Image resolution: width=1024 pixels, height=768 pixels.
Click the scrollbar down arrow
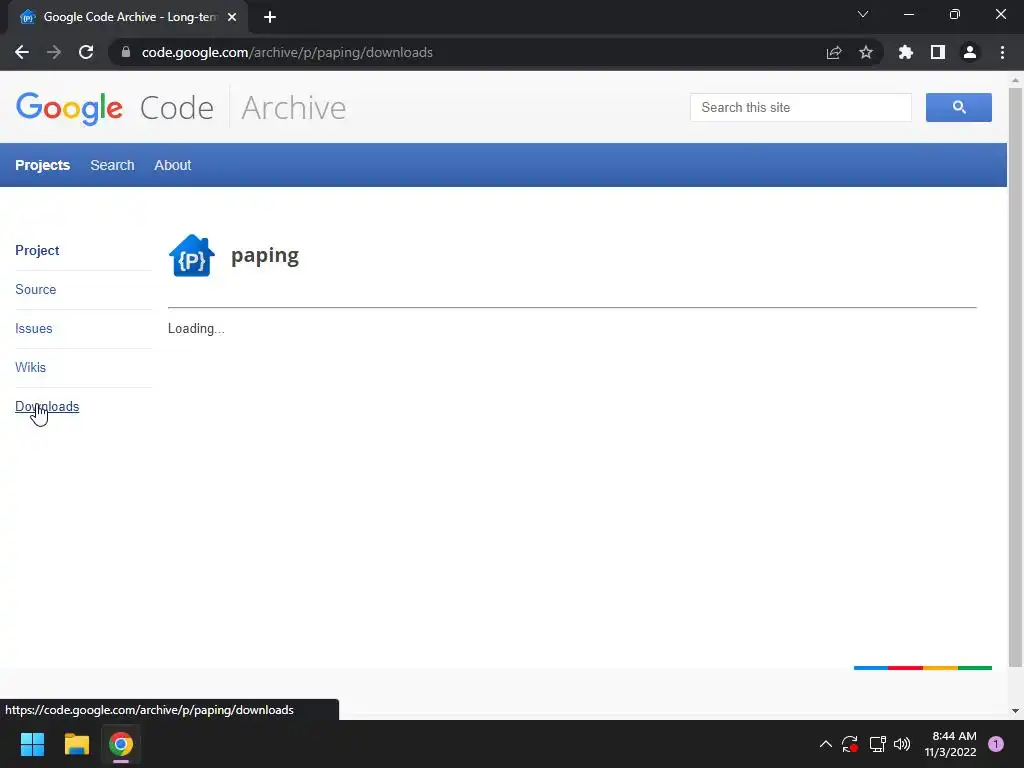1015,711
